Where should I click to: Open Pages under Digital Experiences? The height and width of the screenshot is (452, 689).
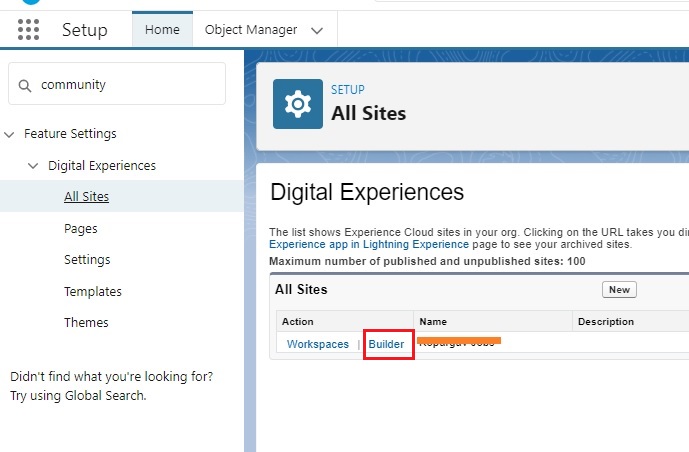coord(81,228)
